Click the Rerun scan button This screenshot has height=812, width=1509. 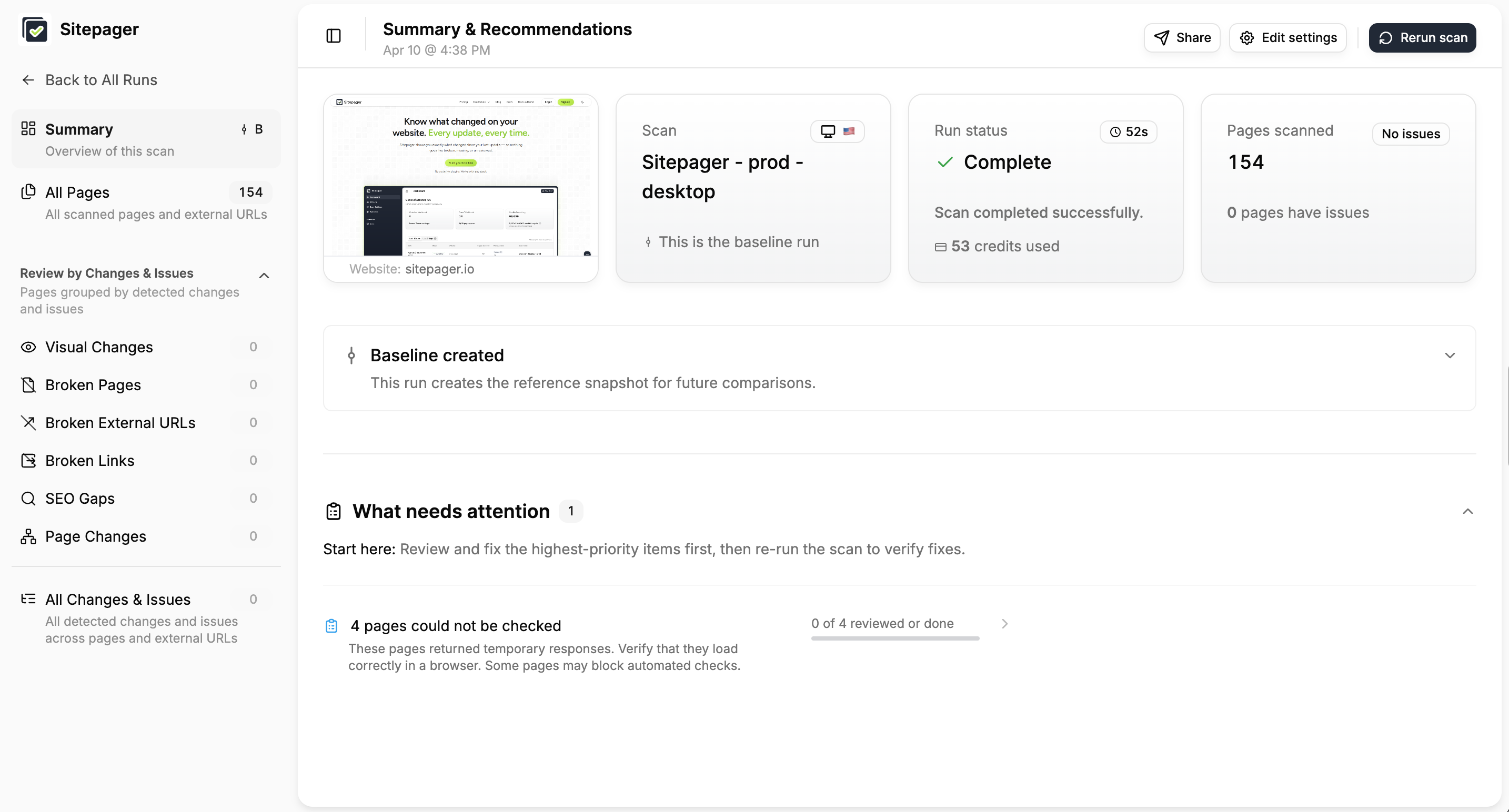point(1422,38)
